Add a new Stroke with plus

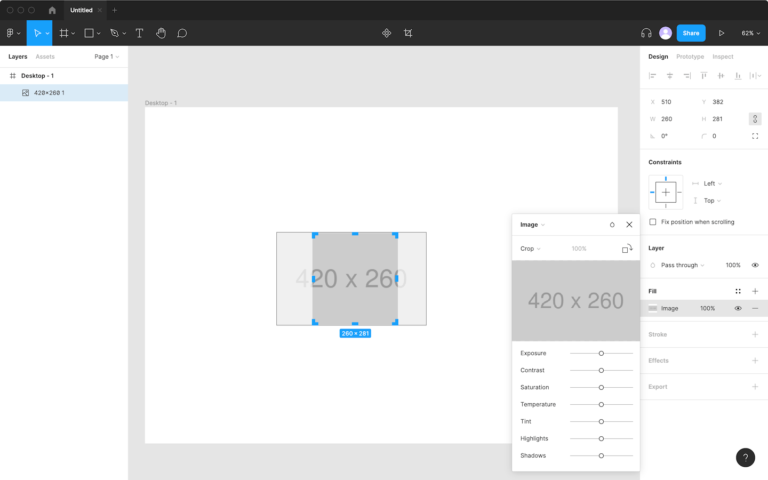[x=755, y=334]
